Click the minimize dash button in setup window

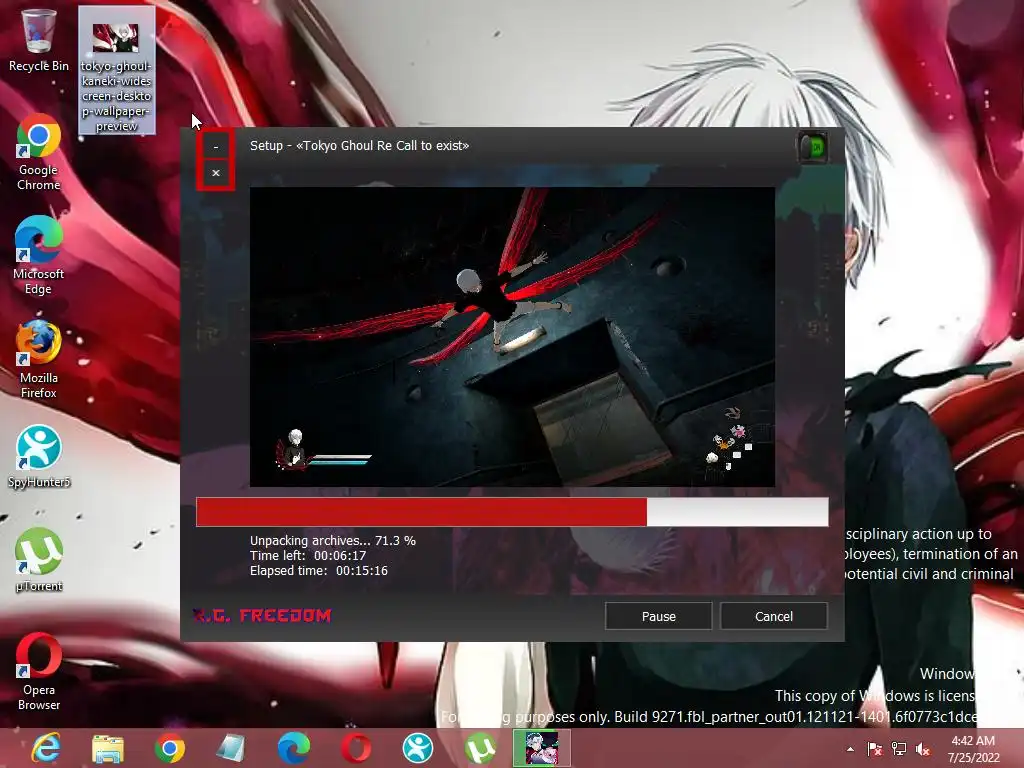pyautogui.click(x=216, y=146)
